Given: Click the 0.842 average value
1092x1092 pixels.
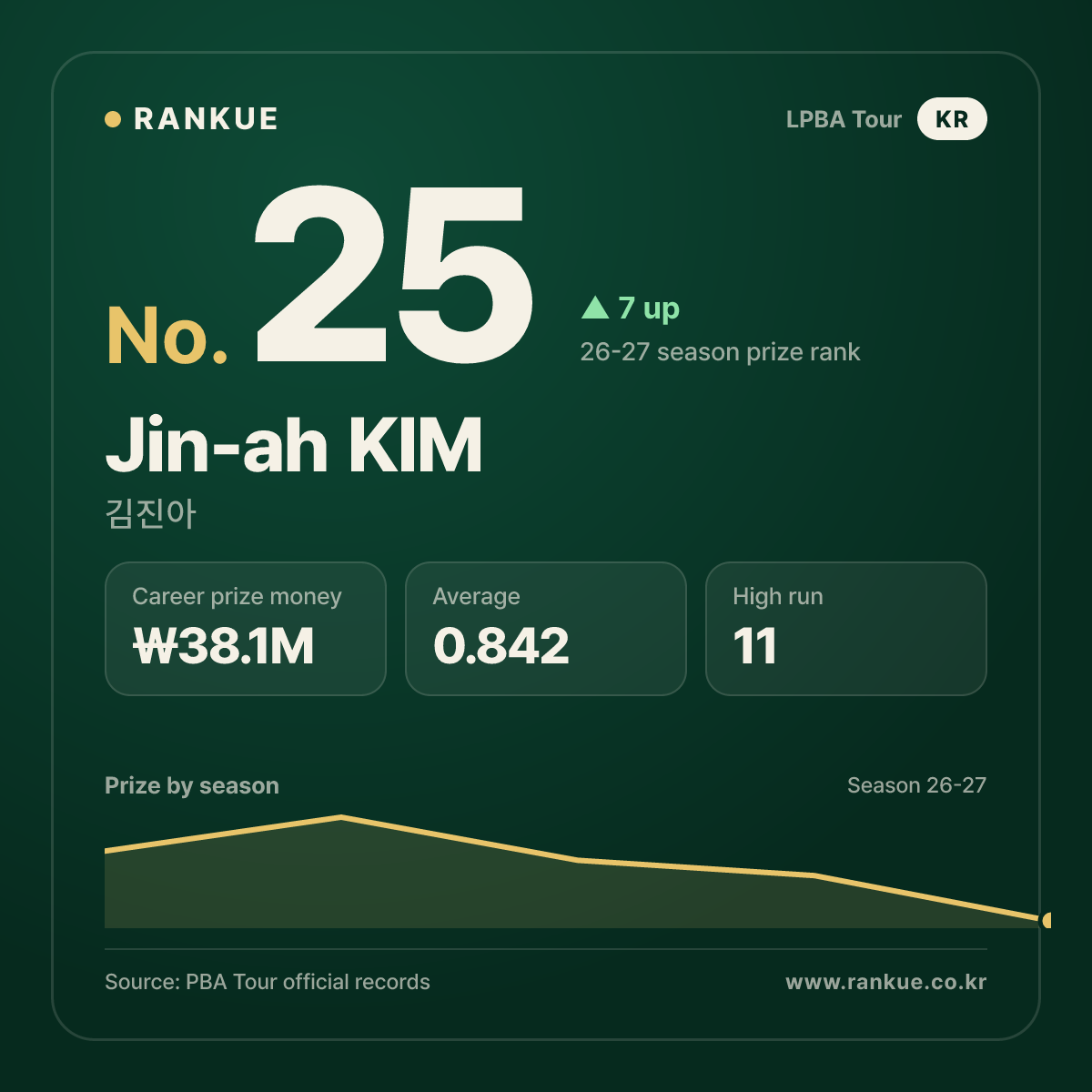Looking at the screenshot, I should click(501, 647).
